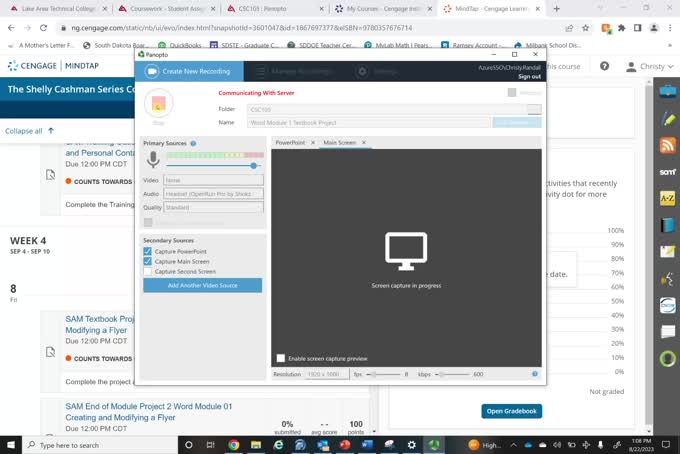Open Word from the Windows taskbar
Viewport: 680px width, 454px height.
pyautogui.click(x=367, y=445)
